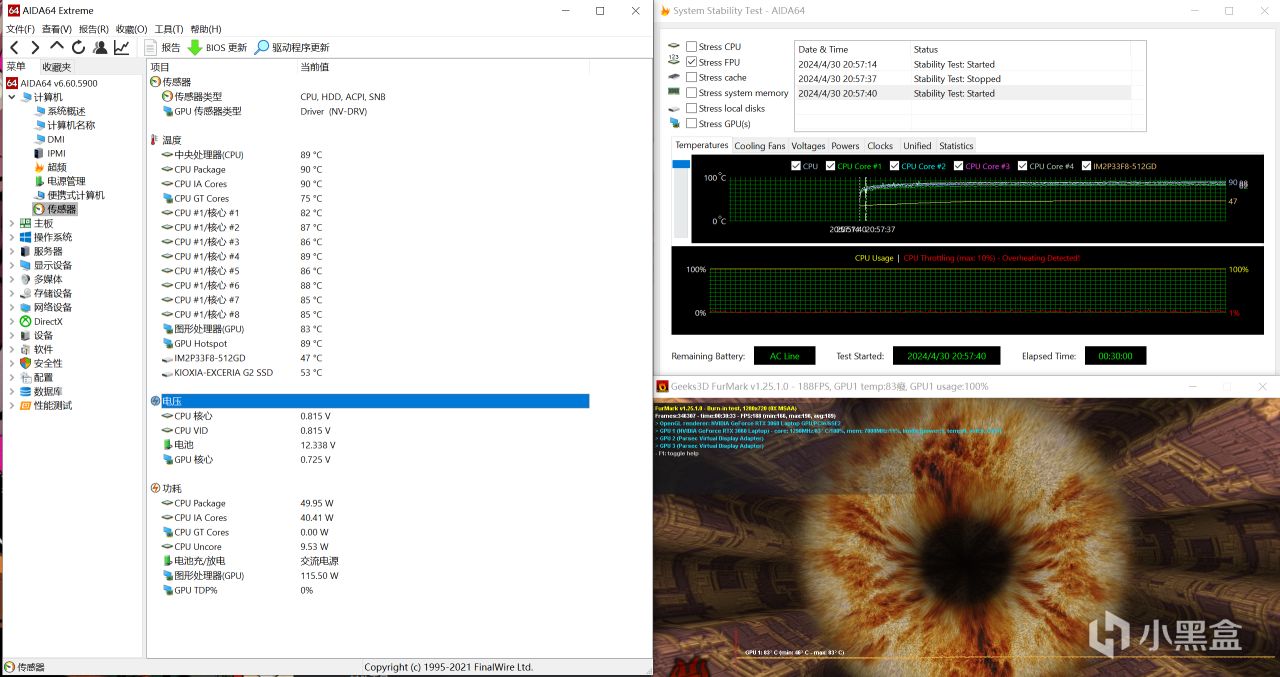The image size is (1280, 677).
Task: Switch to the Clocks tab
Action: point(880,146)
